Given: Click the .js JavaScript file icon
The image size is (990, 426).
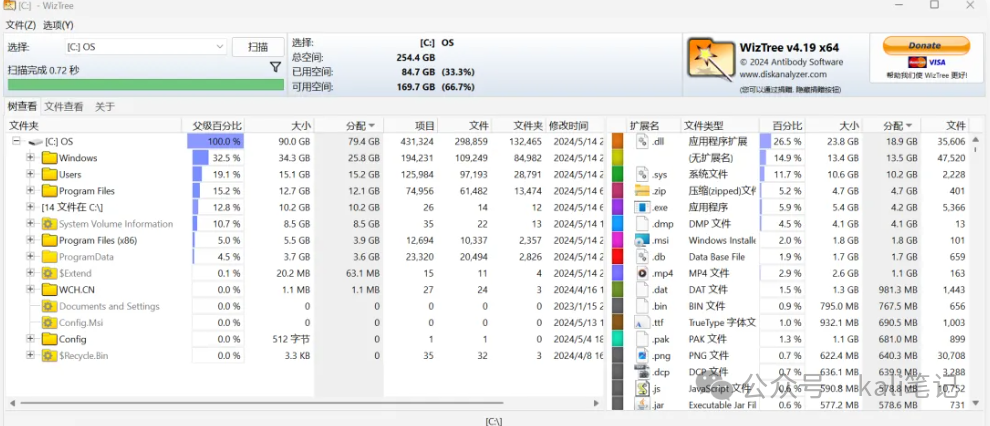Looking at the screenshot, I should [x=642, y=388].
